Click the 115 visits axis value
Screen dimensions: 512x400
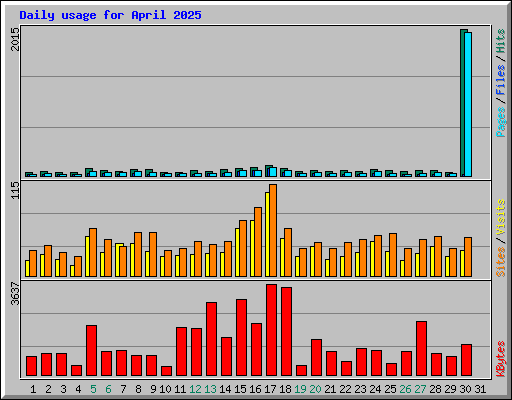tap(15, 190)
